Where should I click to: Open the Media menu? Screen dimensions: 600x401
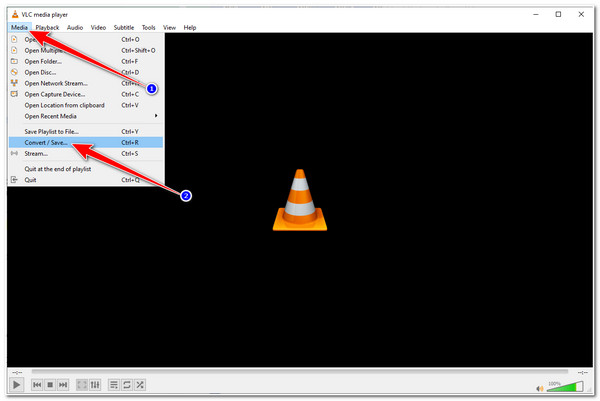pyautogui.click(x=19, y=28)
